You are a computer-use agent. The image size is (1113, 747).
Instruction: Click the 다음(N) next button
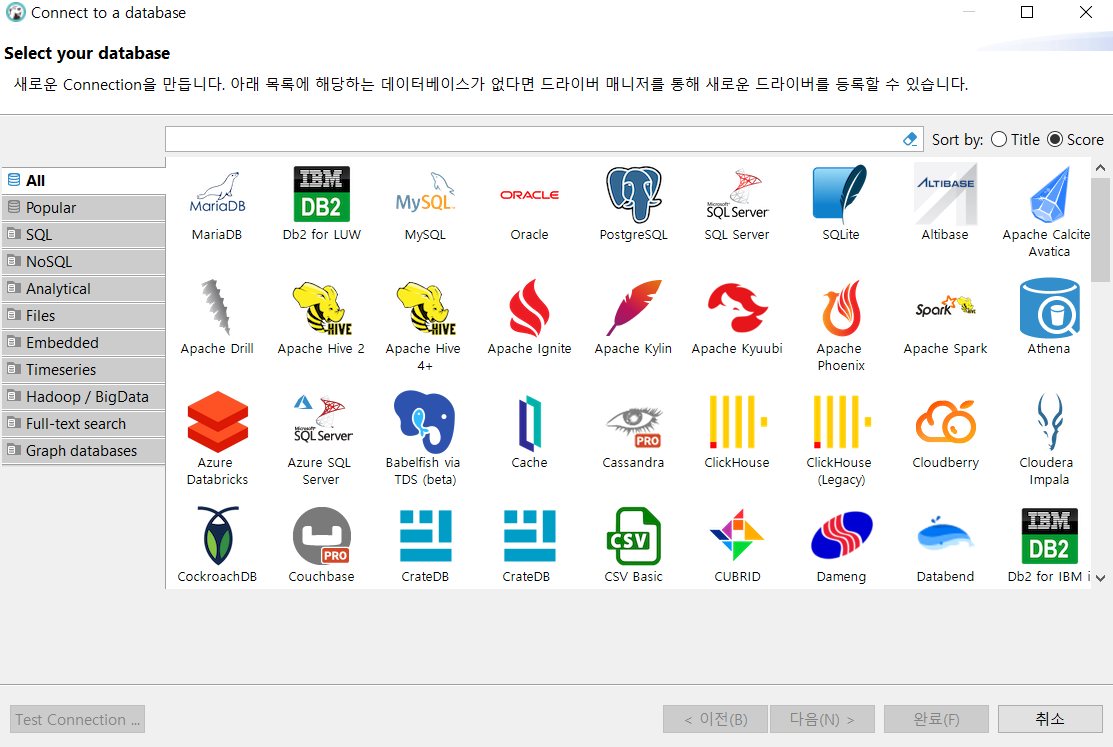coord(822,719)
